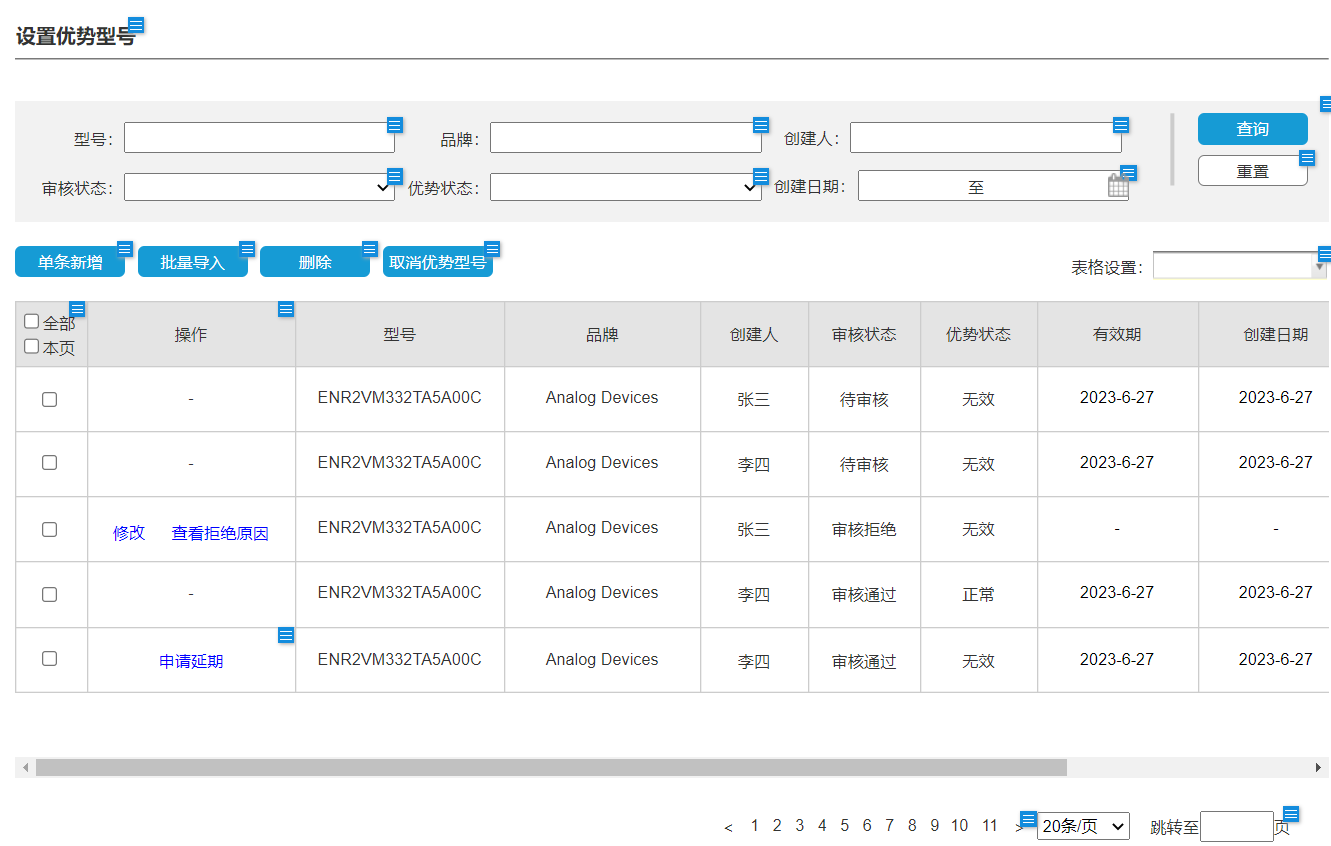Tick the checkbox for first 张三 row
This screenshot has width=1331, height=846.
coord(49,399)
